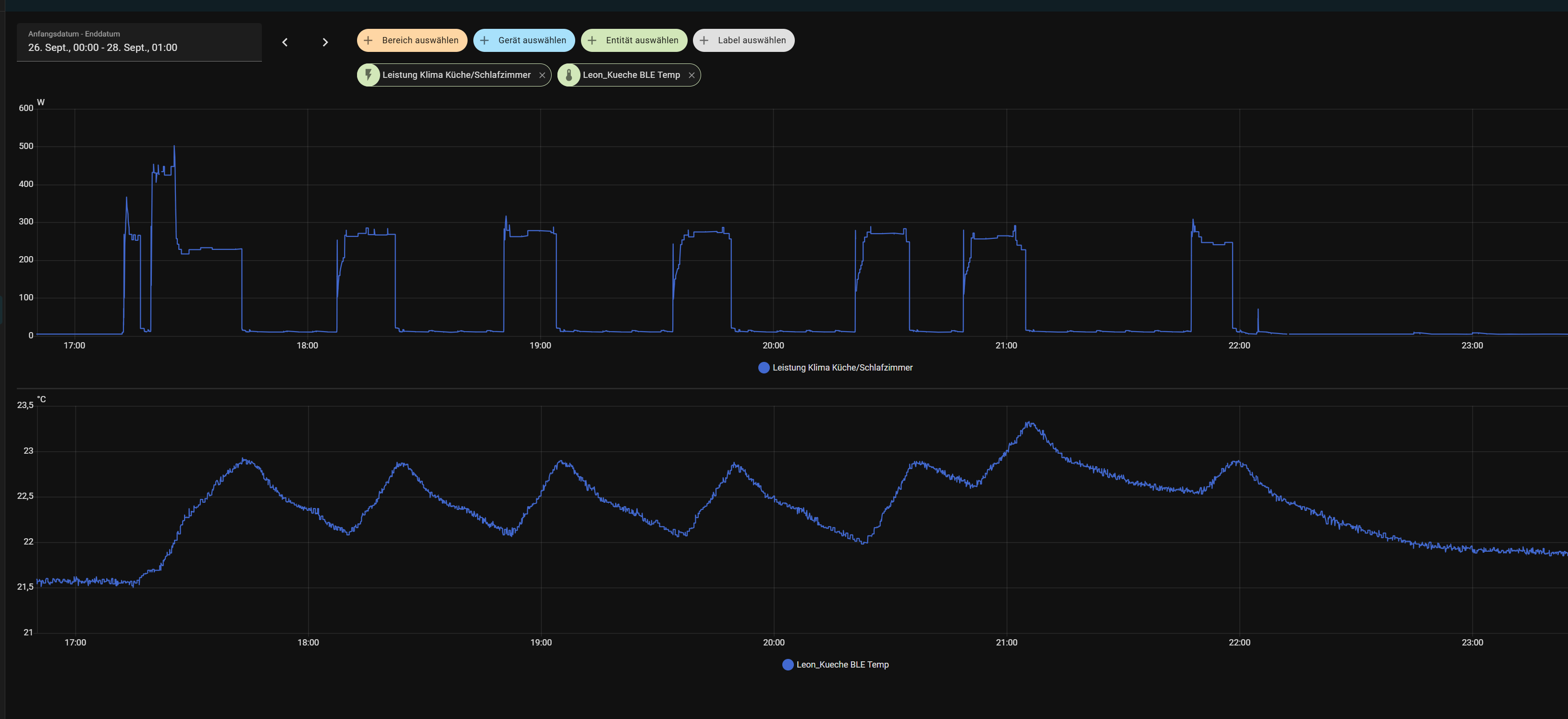Image resolution: width=1568 pixels, height=719 pixels.
Task: Remove Leon_Kueche BLE Temp chip
Action: click(x=691, y=75)
